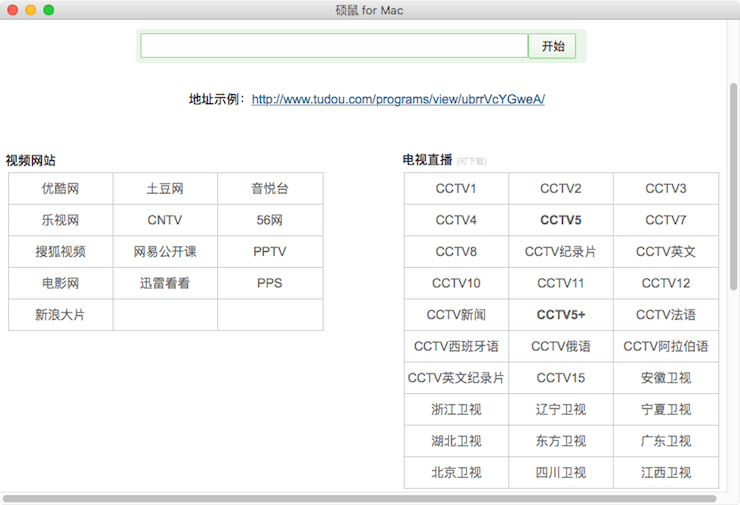Click the 视频网站 section heading
The height and width of the screenshot is (505, 740).
point(31,160)
